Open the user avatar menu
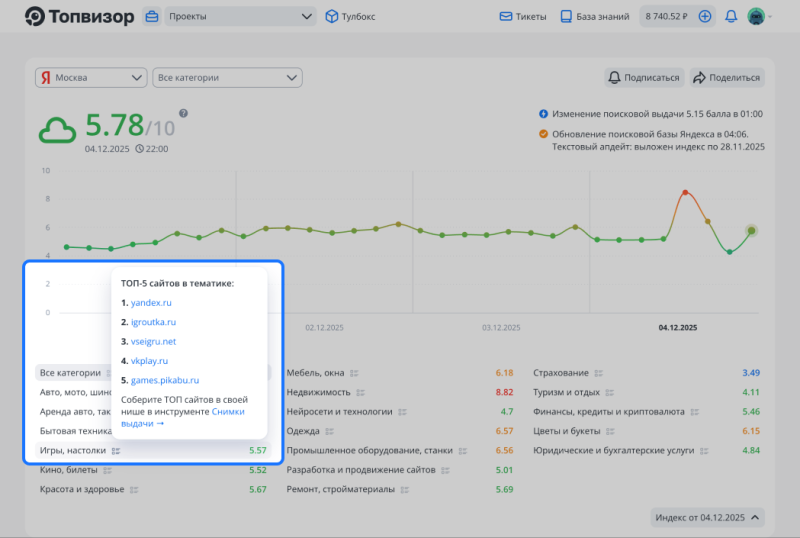The height and width of the screenshot is (538, 800). tap(757, 17)
